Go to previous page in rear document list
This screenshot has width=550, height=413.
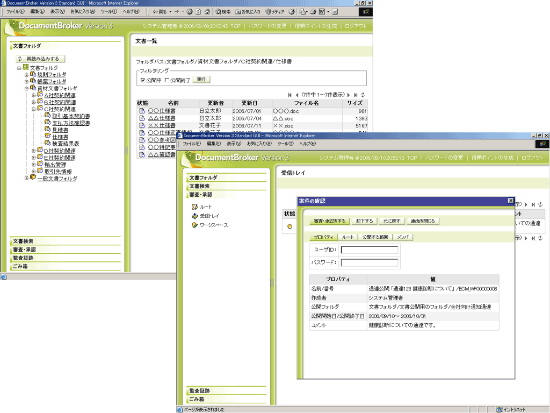[297, 95]
